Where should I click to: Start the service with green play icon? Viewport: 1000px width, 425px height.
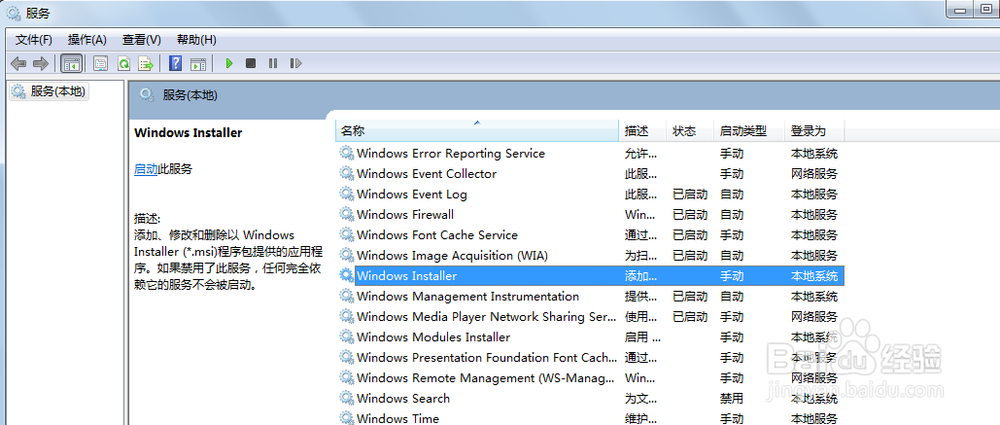pos(229,64)
